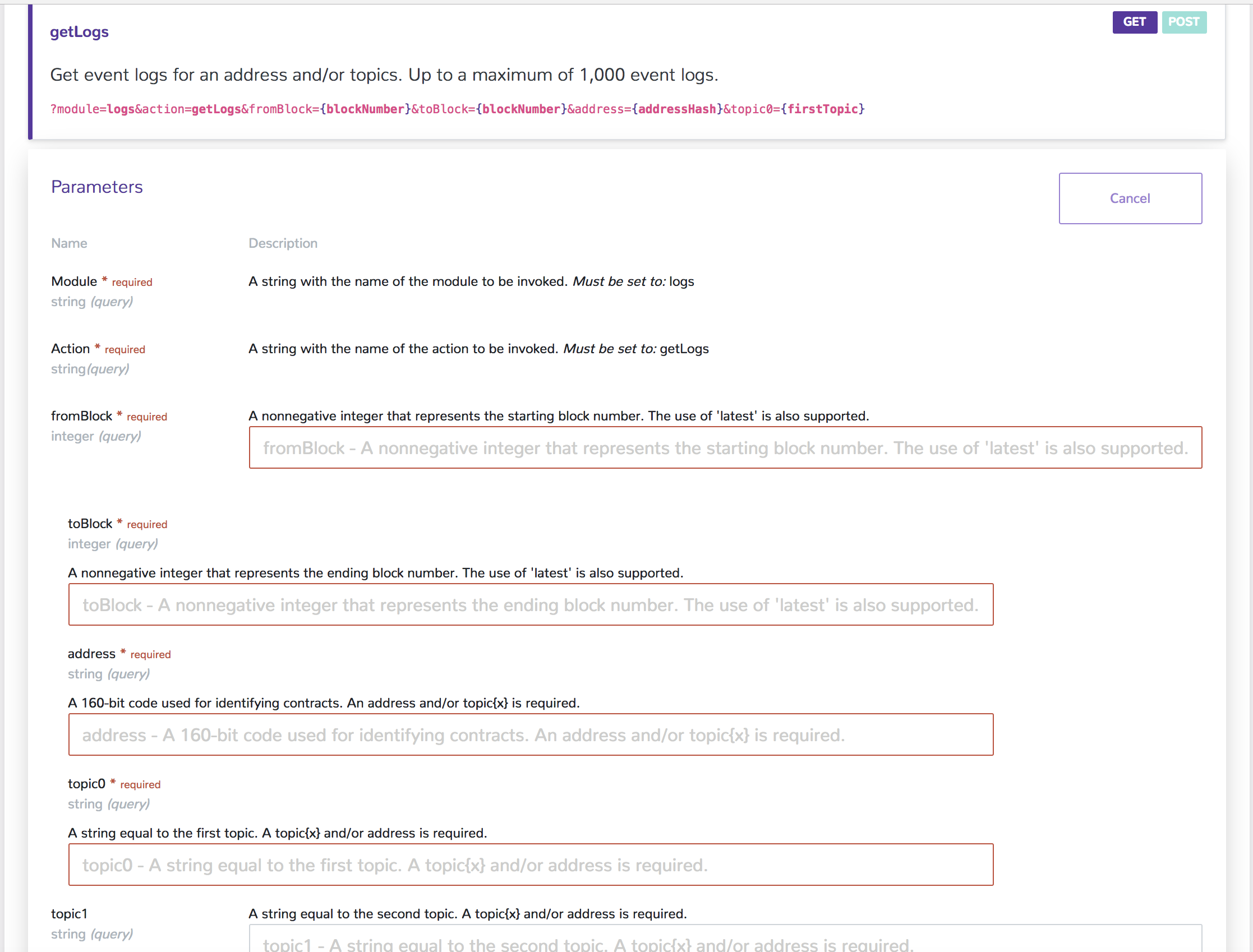Viewport: 1253px width, 952px height.
Task: Click the Action parameter name
Action: 70,349
